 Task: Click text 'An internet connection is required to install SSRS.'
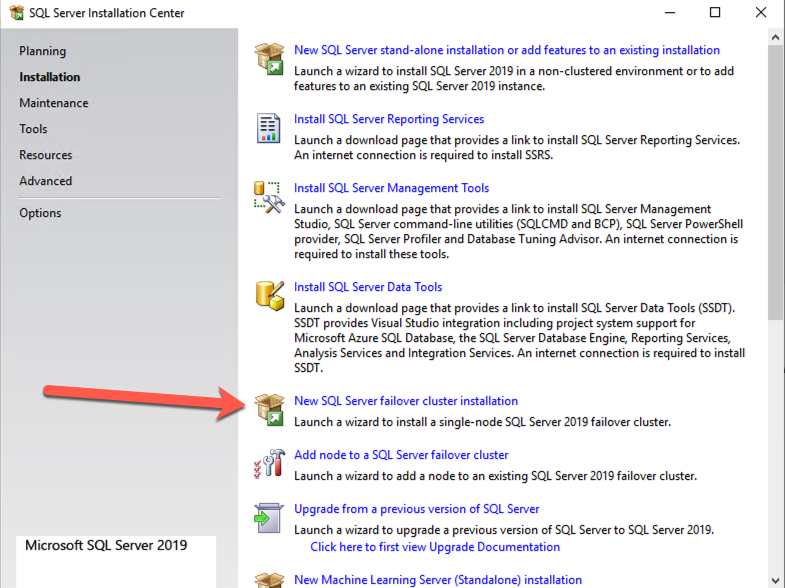point(424,155)
